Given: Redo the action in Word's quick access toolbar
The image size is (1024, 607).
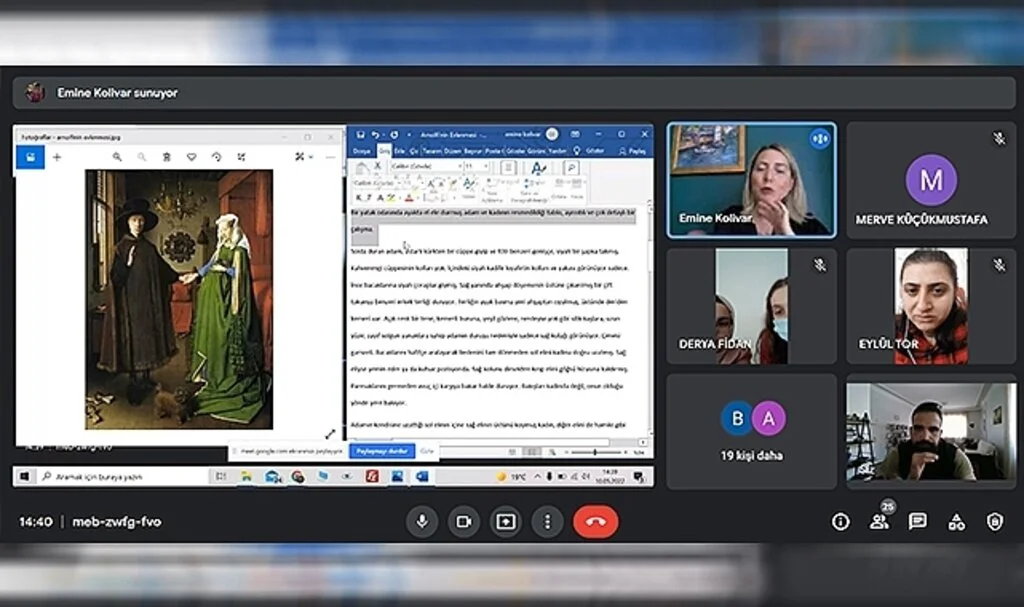Looking at the screenshot, I should click(x=394, y=135).
